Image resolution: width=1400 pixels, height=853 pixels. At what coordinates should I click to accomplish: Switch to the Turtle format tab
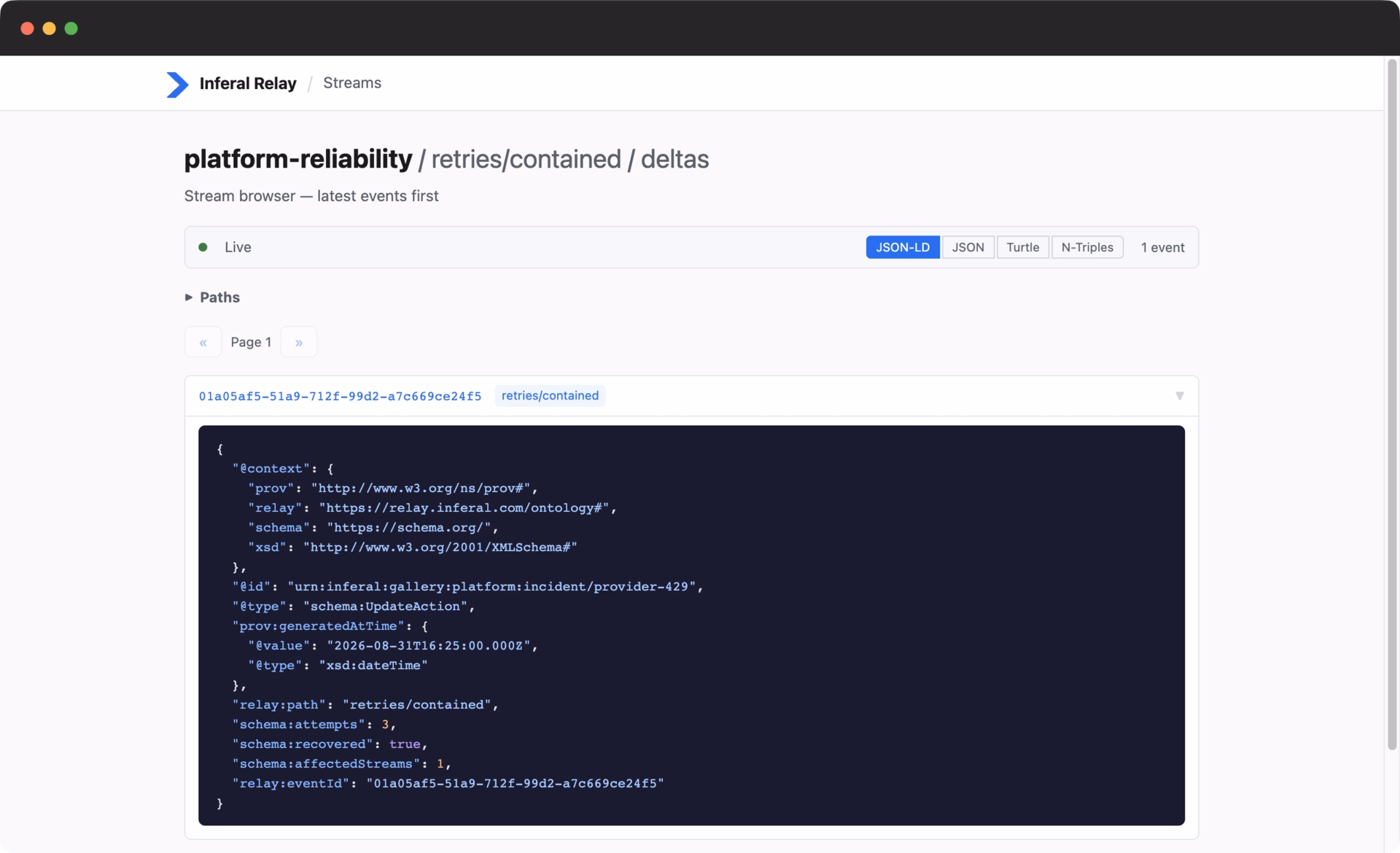coord(1022,247)
